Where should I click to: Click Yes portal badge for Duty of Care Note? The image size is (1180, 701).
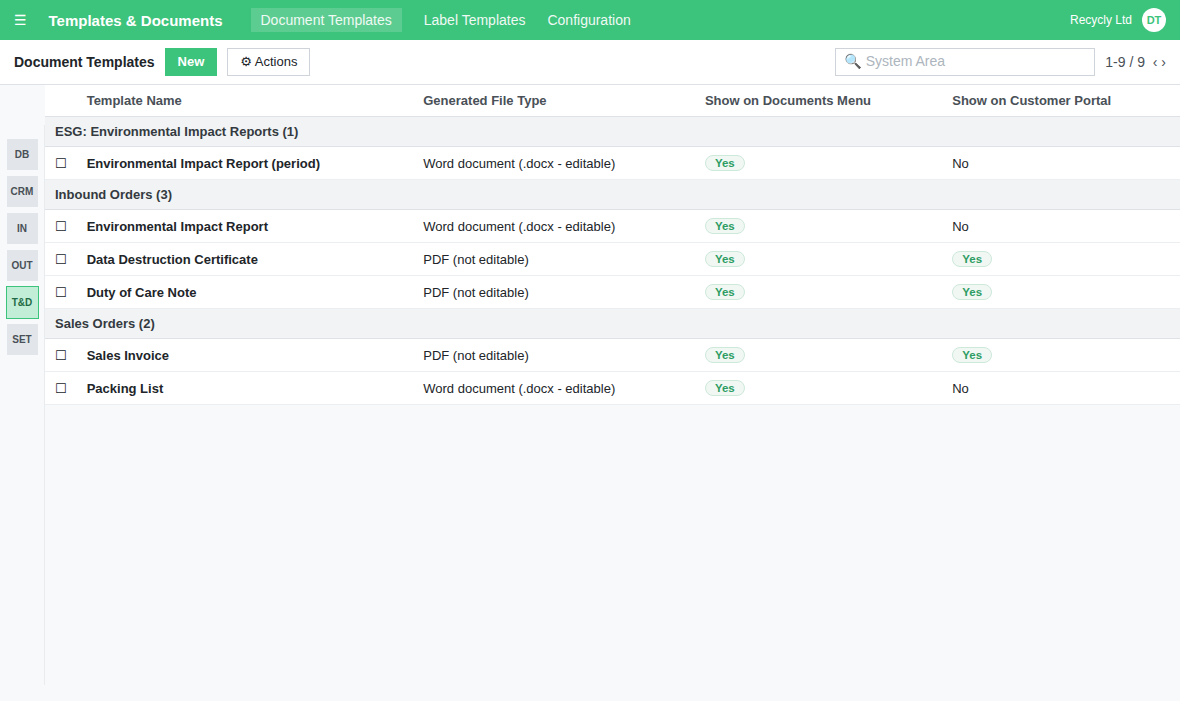click(972, 292)
